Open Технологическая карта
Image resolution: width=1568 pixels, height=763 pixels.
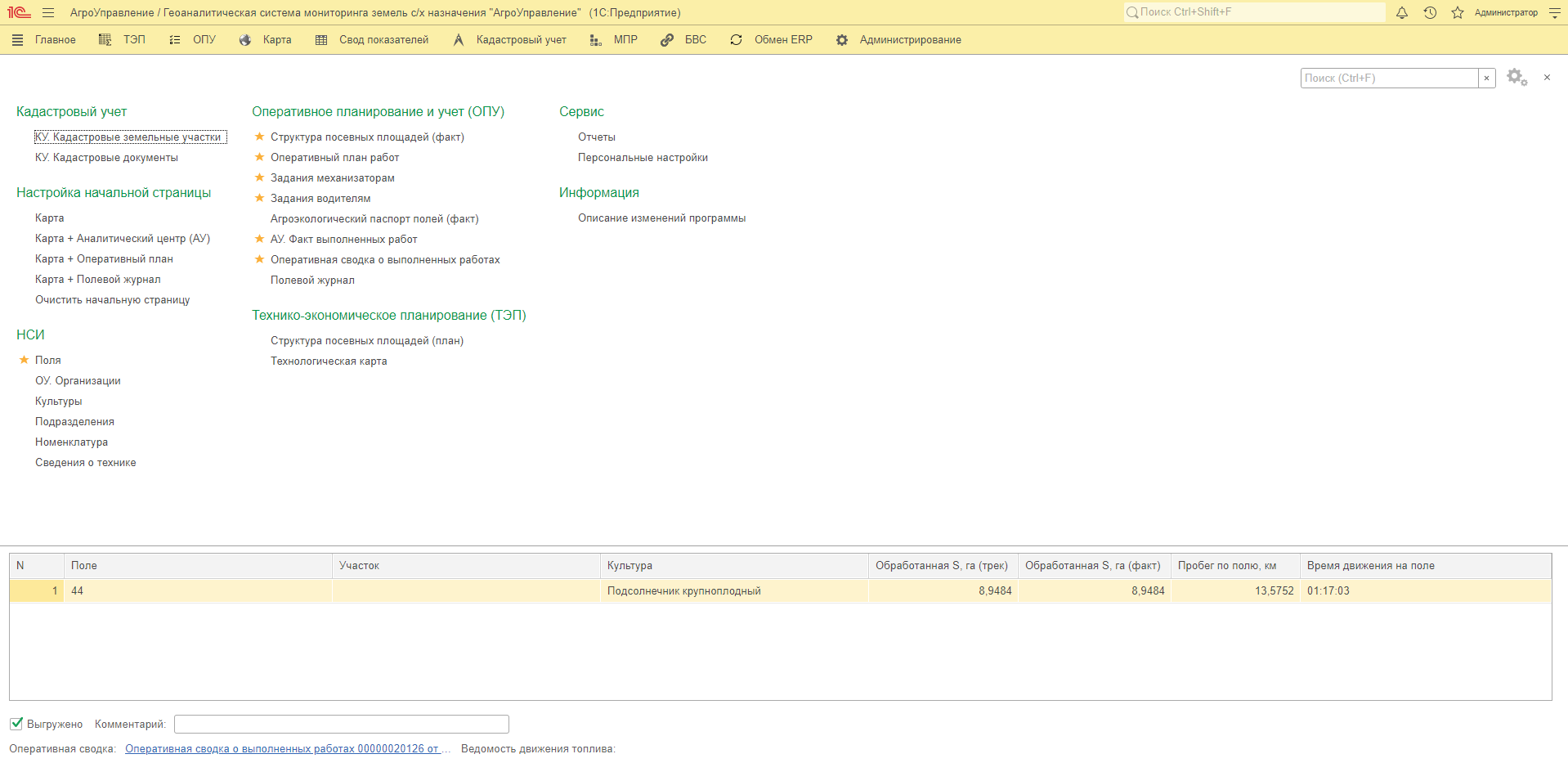(x=329, y=361)
